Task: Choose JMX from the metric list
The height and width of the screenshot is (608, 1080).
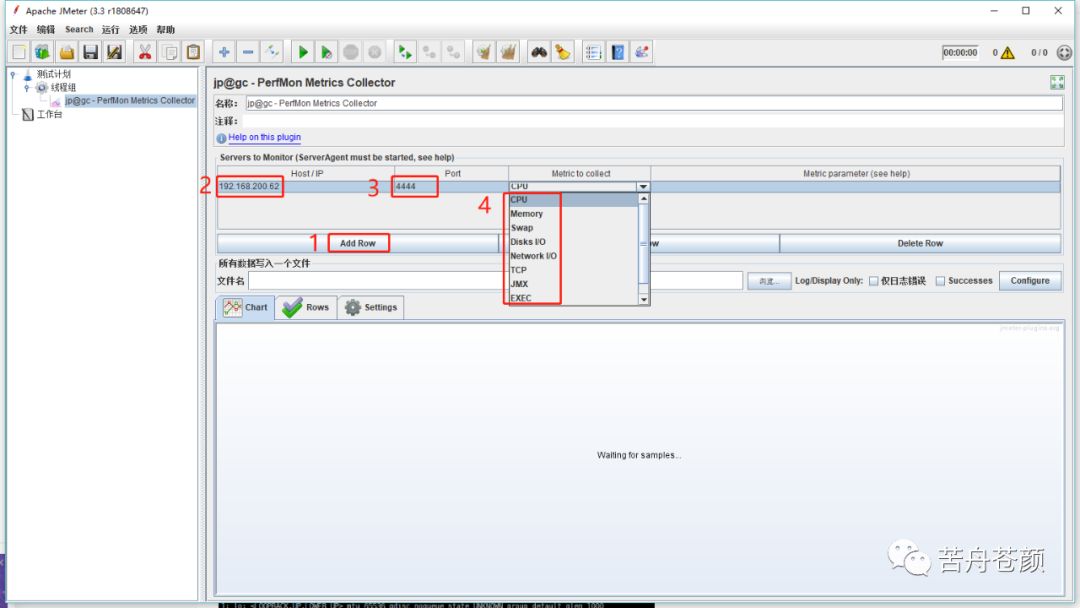Action: (x=574, y=284)
